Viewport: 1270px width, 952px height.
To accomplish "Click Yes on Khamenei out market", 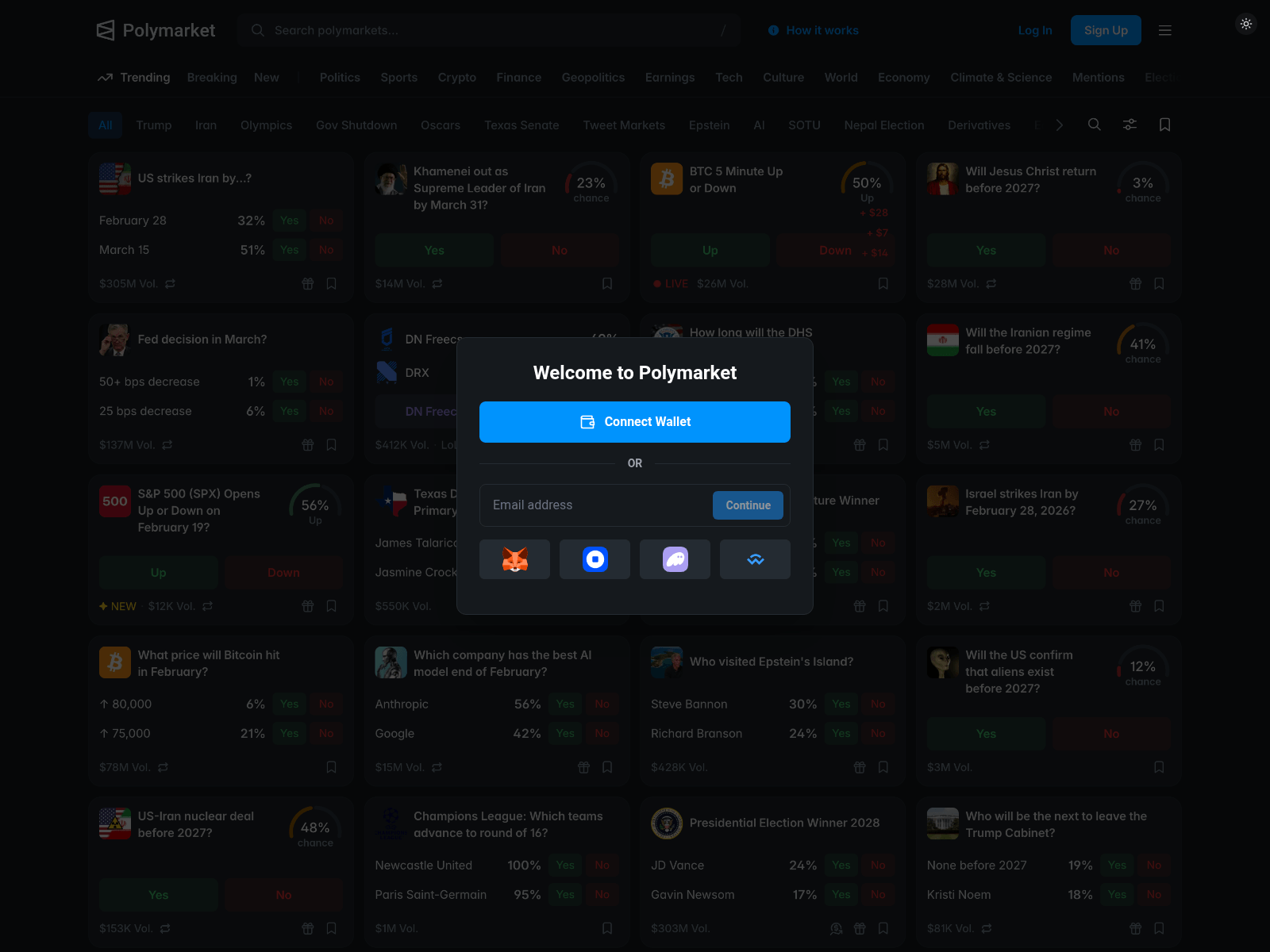I will (434, 250).
